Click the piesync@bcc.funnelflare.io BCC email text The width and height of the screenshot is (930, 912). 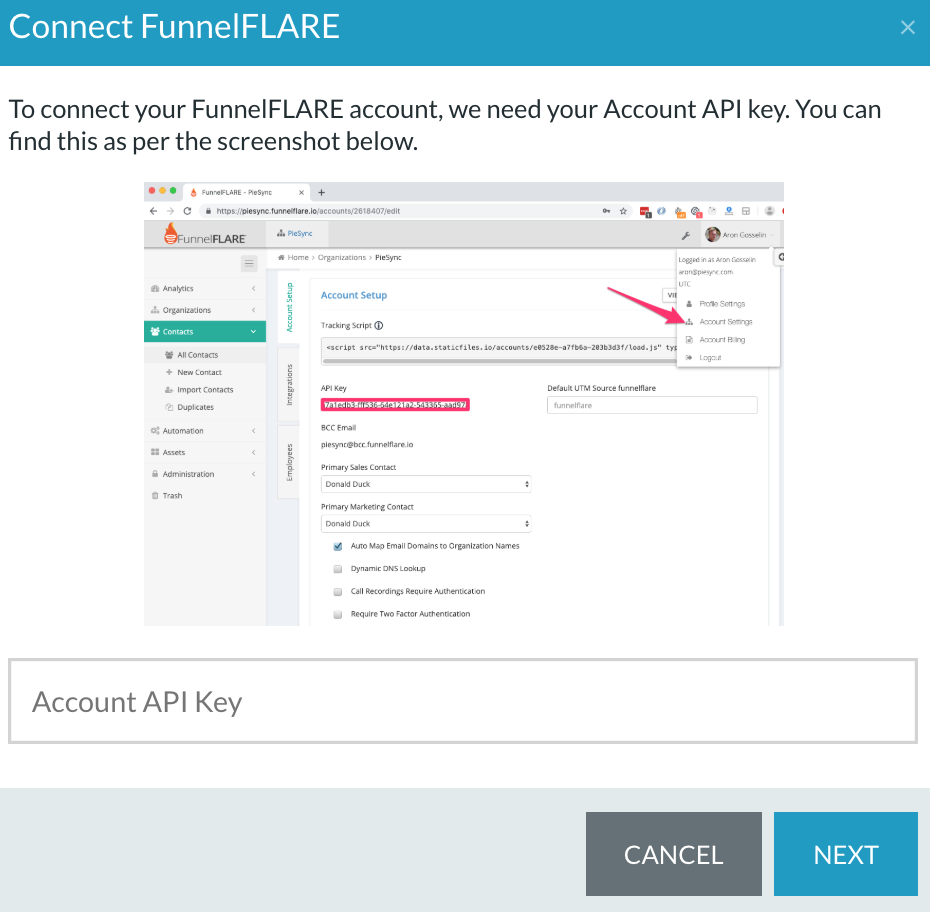tap(367, 445)
